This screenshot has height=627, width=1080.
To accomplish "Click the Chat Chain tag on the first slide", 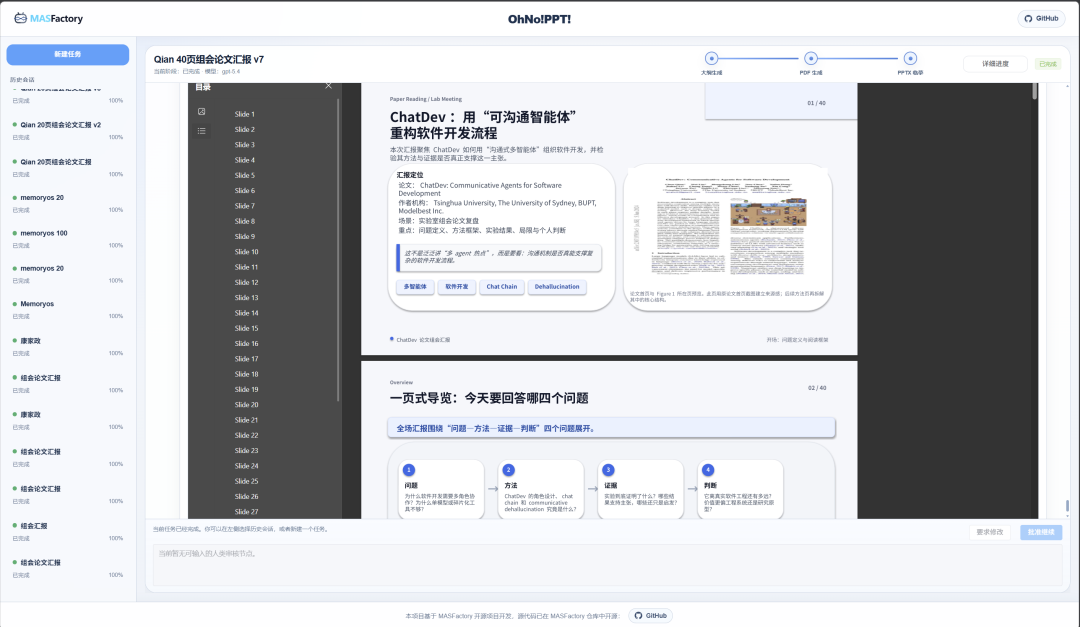I will pos(501,287).
